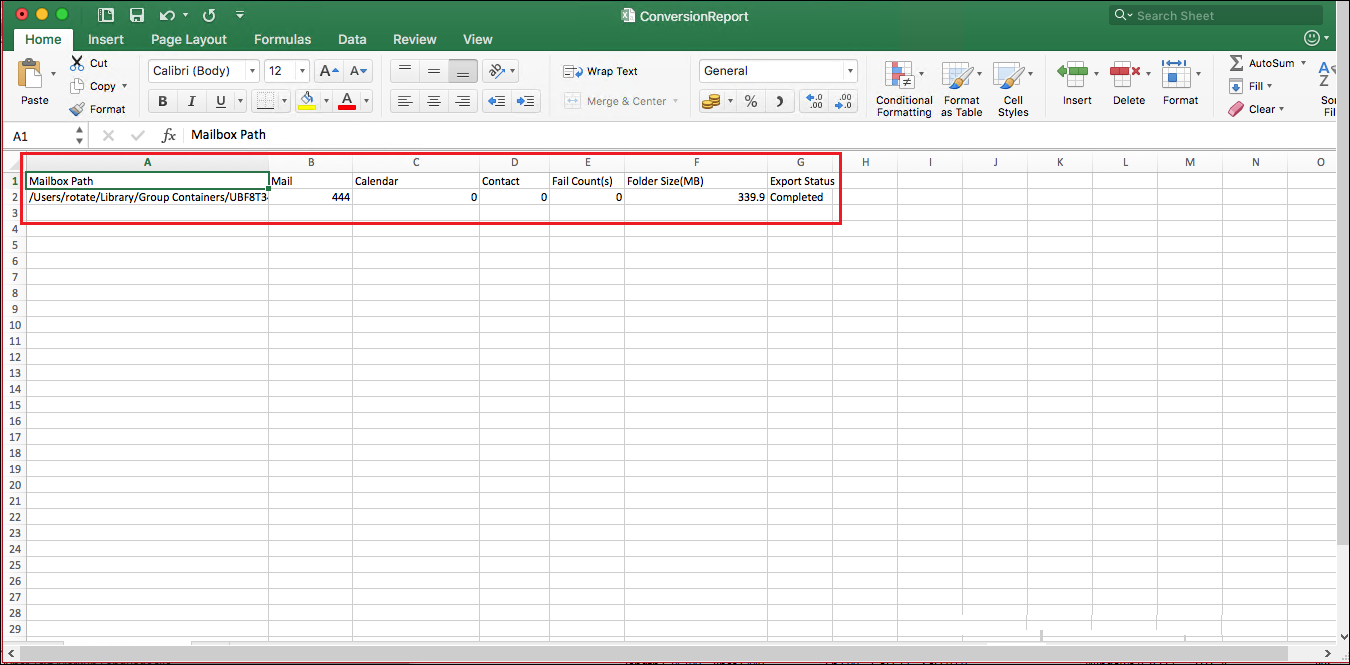Open Cell Styles gallery
The image size is (1350, 665).
tap(1012, 89)
